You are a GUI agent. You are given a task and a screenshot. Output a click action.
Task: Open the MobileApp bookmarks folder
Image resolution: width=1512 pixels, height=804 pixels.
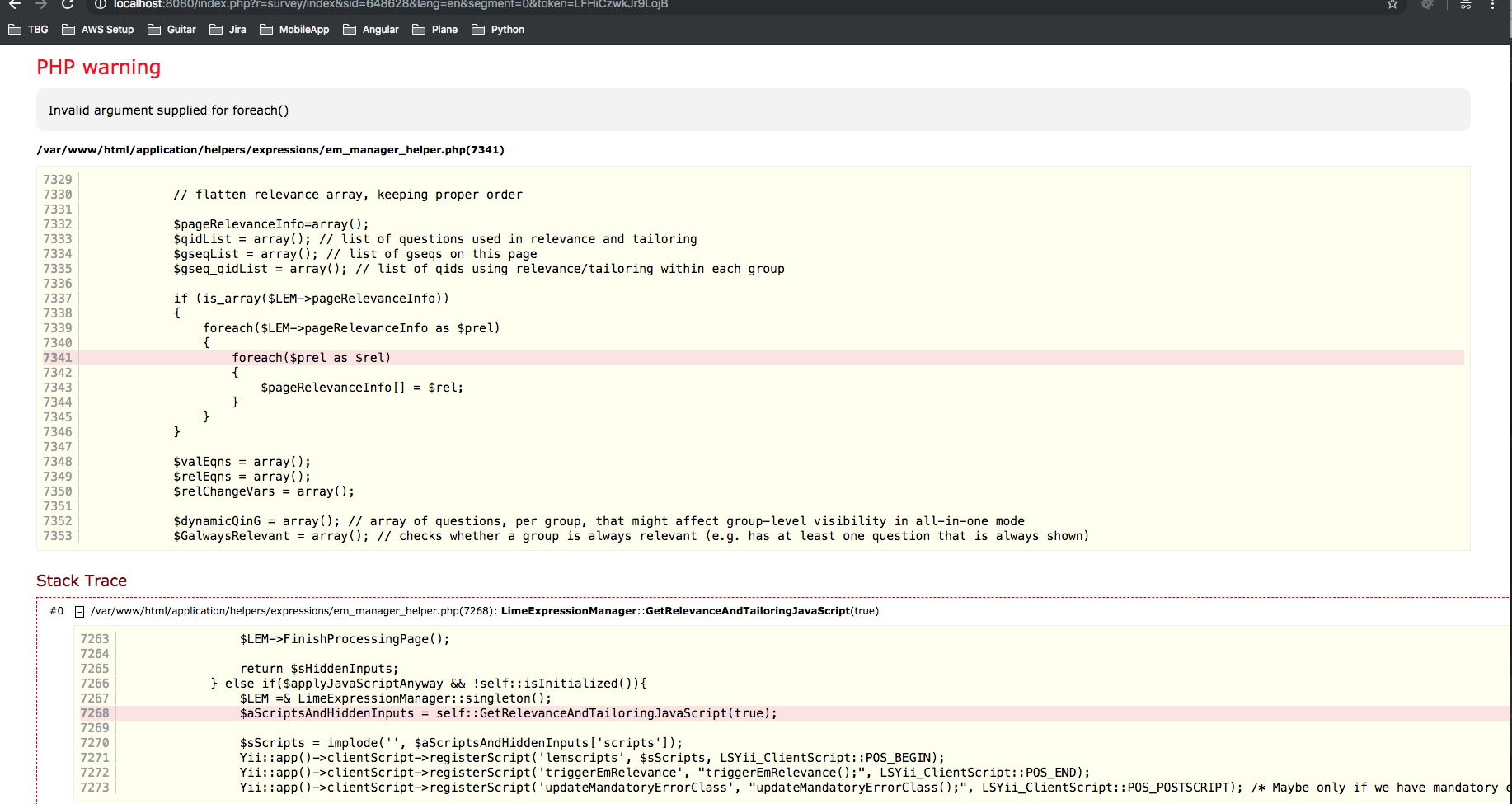[x=294, y=30]
